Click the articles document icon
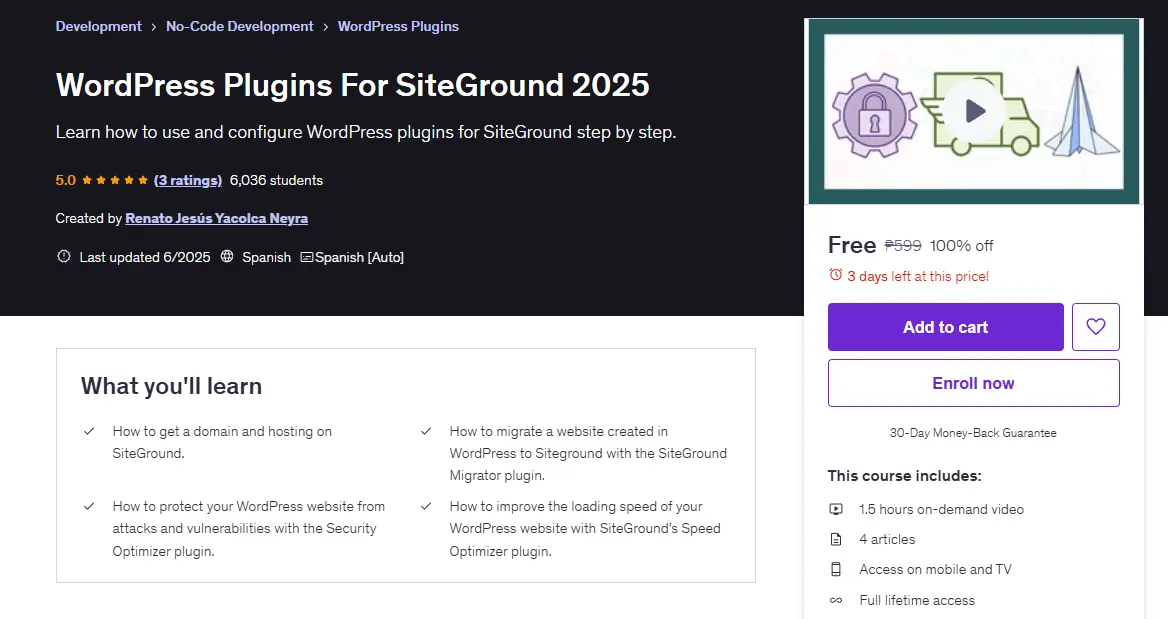The image size is (1168, 619). (x=836, y=539)
